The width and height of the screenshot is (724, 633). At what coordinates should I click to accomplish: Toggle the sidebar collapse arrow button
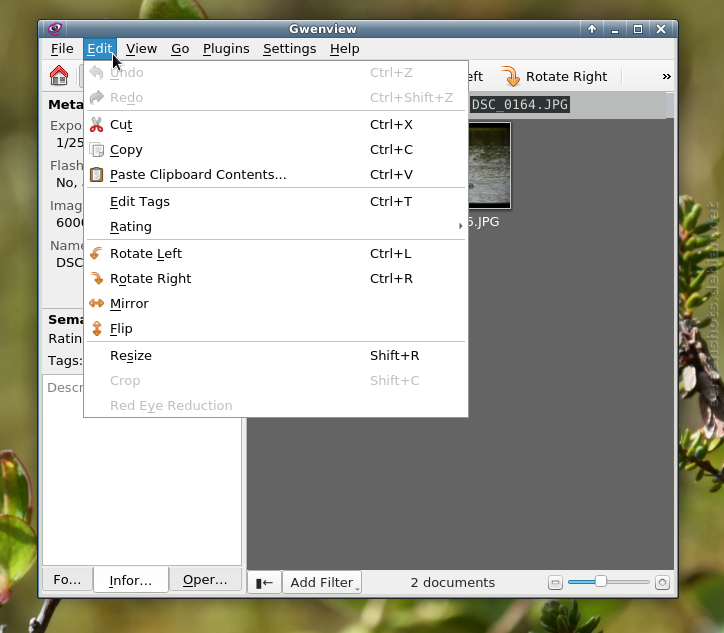264,583
